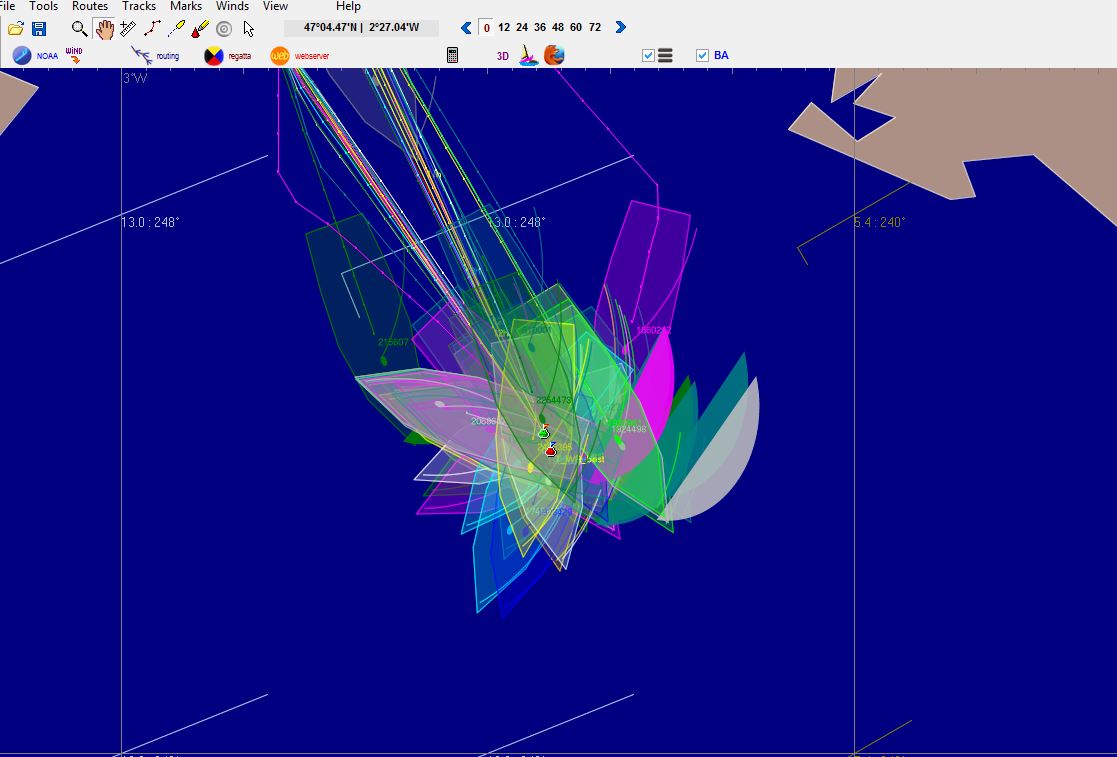Viewport: 1117px width, 757px height.
Task: Save using the blue floppy disk icon
Action: pyautogui.click(x=39, y=28)
